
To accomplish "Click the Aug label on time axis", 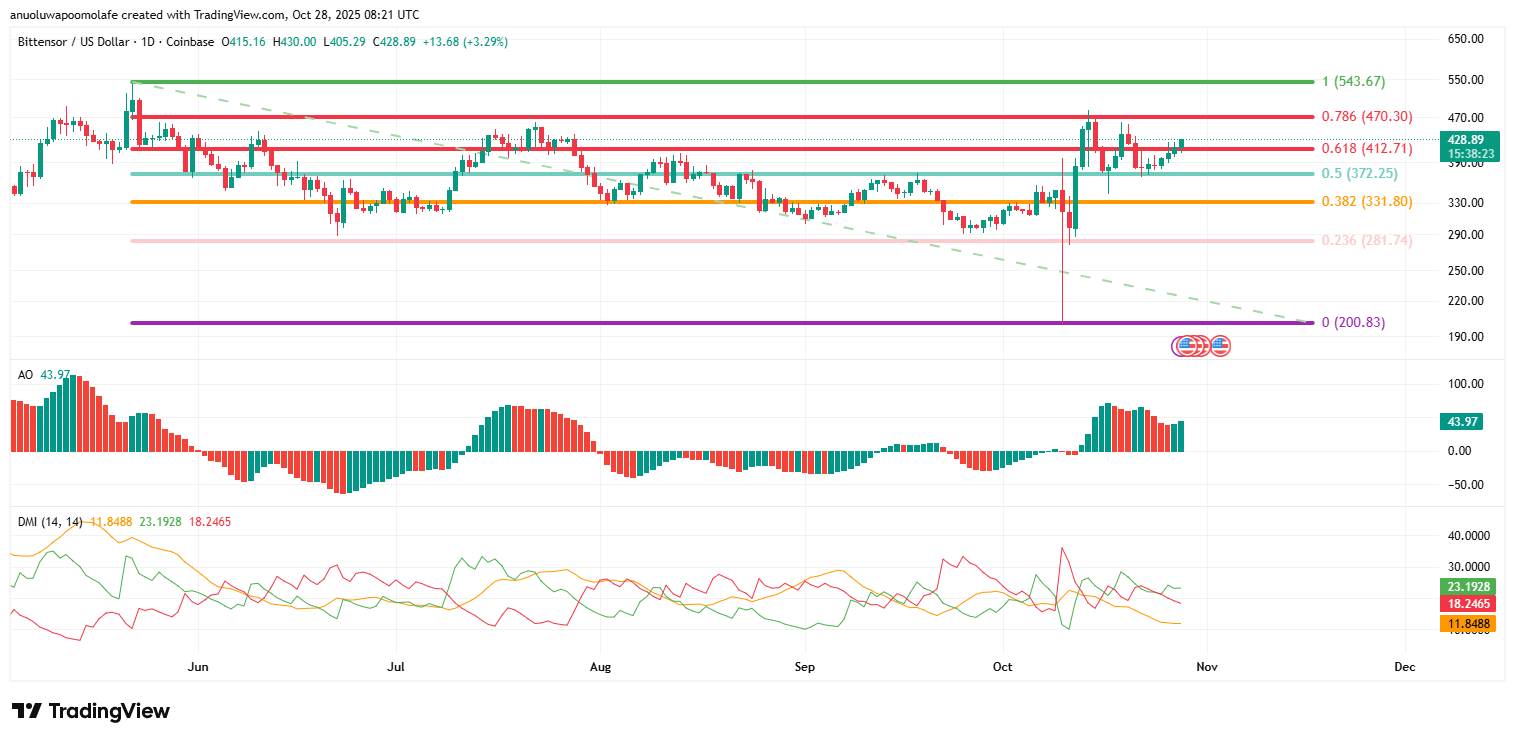I will click(x=600, y=666).
